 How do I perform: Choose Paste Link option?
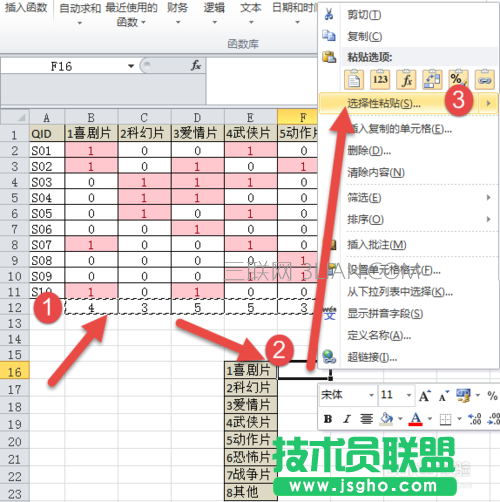[485, 80]
